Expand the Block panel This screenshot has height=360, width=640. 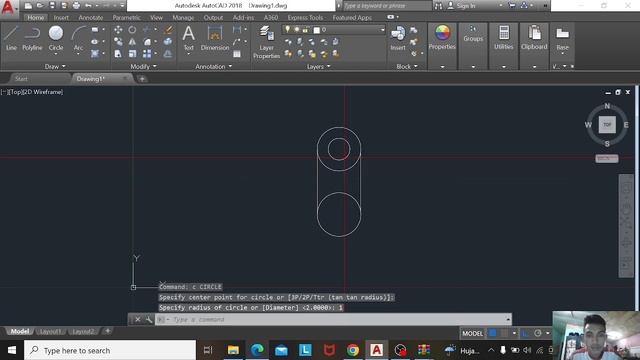pos(407,67)
